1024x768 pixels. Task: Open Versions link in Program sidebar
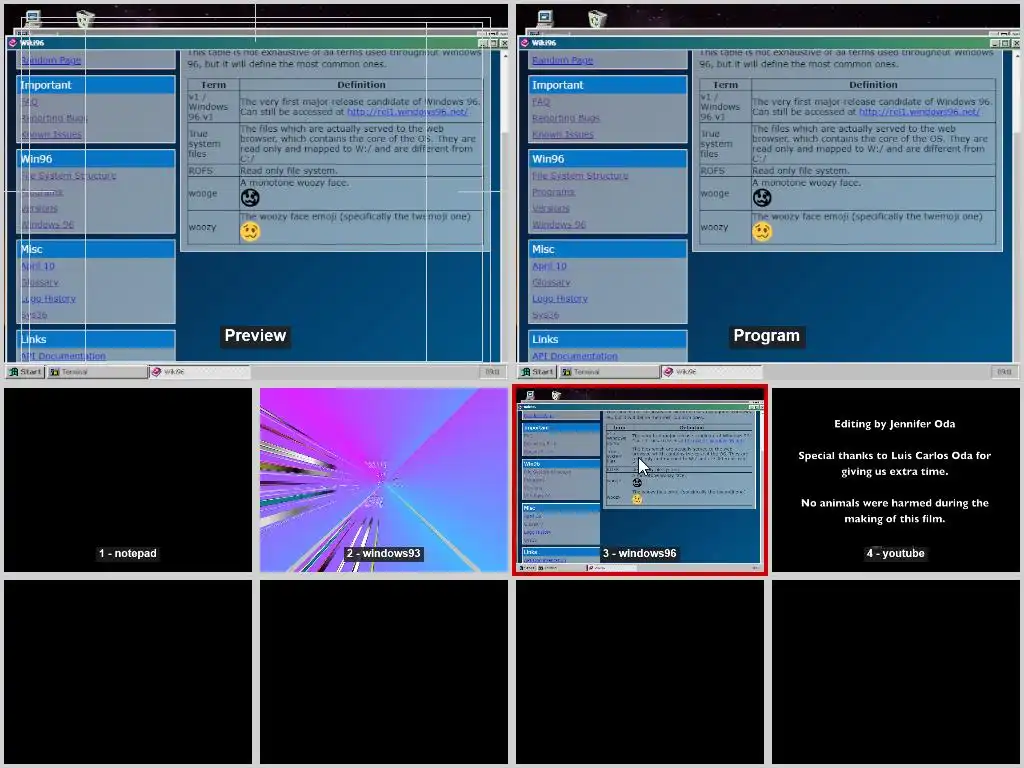pyautogui.click(x=551, y=208)
